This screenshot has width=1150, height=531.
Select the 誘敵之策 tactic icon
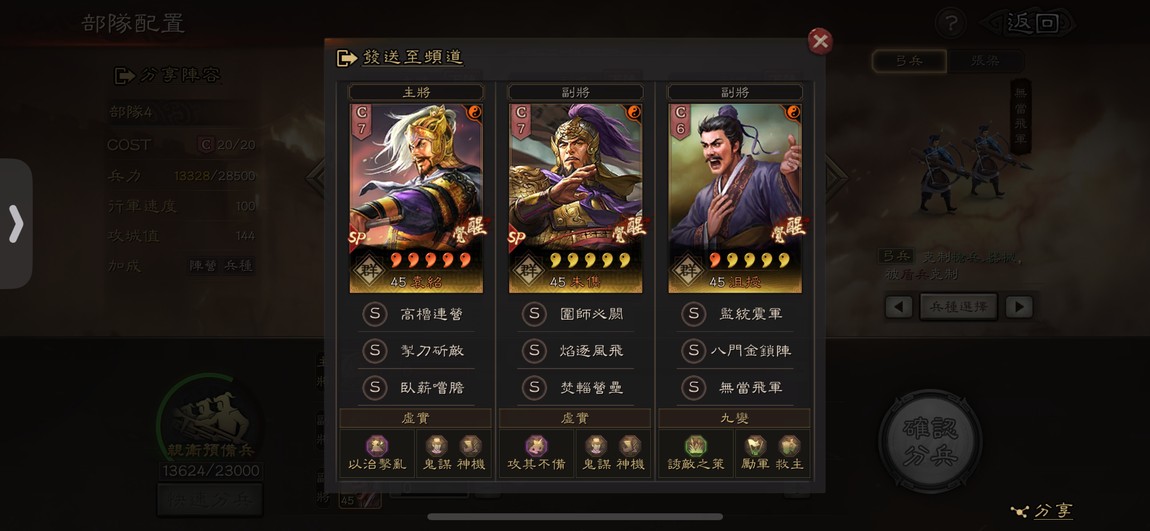pyautogui.click(x=696, y=453)
